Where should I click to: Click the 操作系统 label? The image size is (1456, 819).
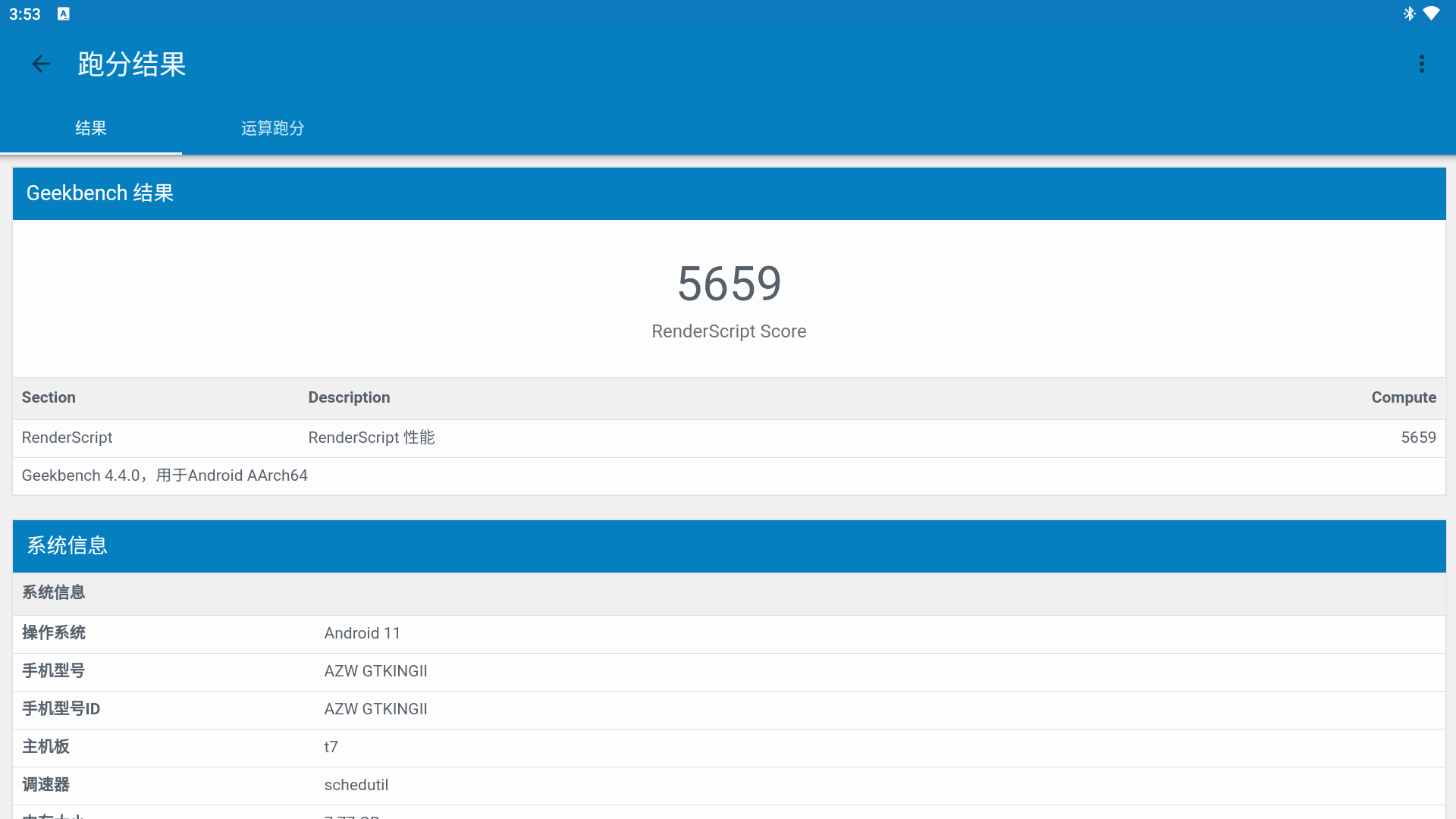(x=54, y=632)
